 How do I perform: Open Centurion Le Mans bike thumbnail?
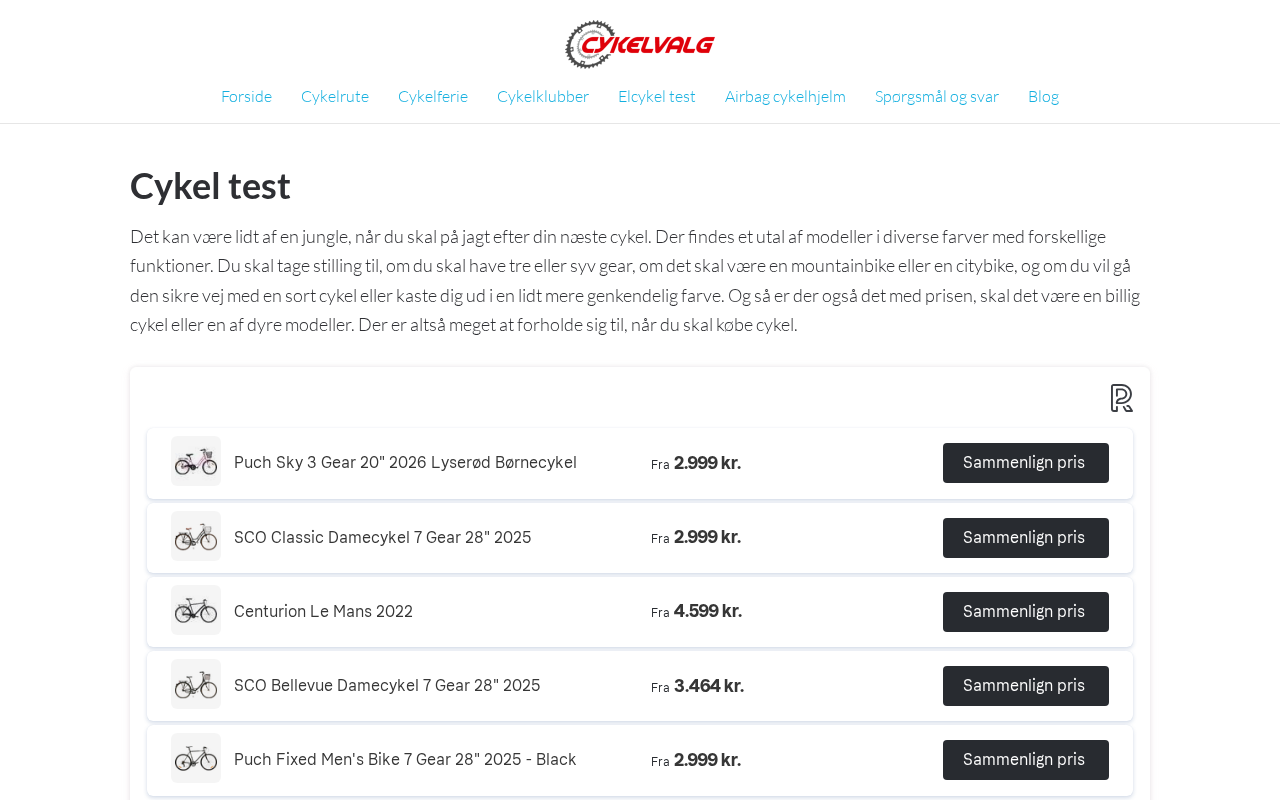[x=196, y=610]
